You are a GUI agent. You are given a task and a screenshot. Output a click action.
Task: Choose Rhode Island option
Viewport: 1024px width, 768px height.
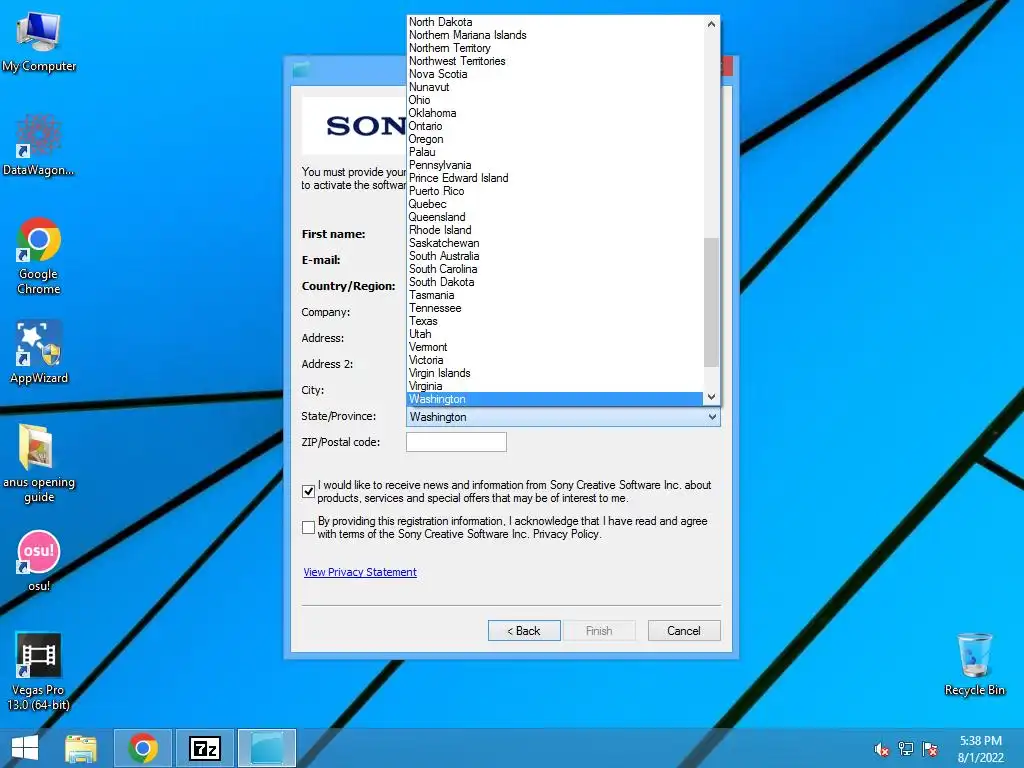pyautogui.click(x=555, y=230)
